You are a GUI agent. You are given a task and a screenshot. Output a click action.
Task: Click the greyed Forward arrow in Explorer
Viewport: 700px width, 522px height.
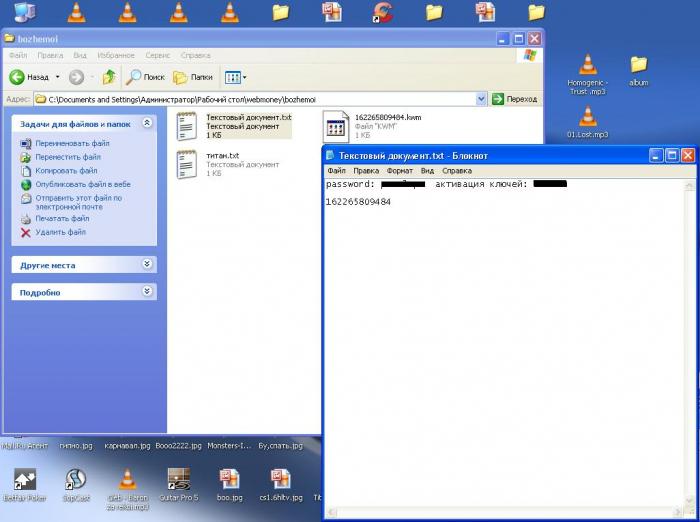click(76, 77)
